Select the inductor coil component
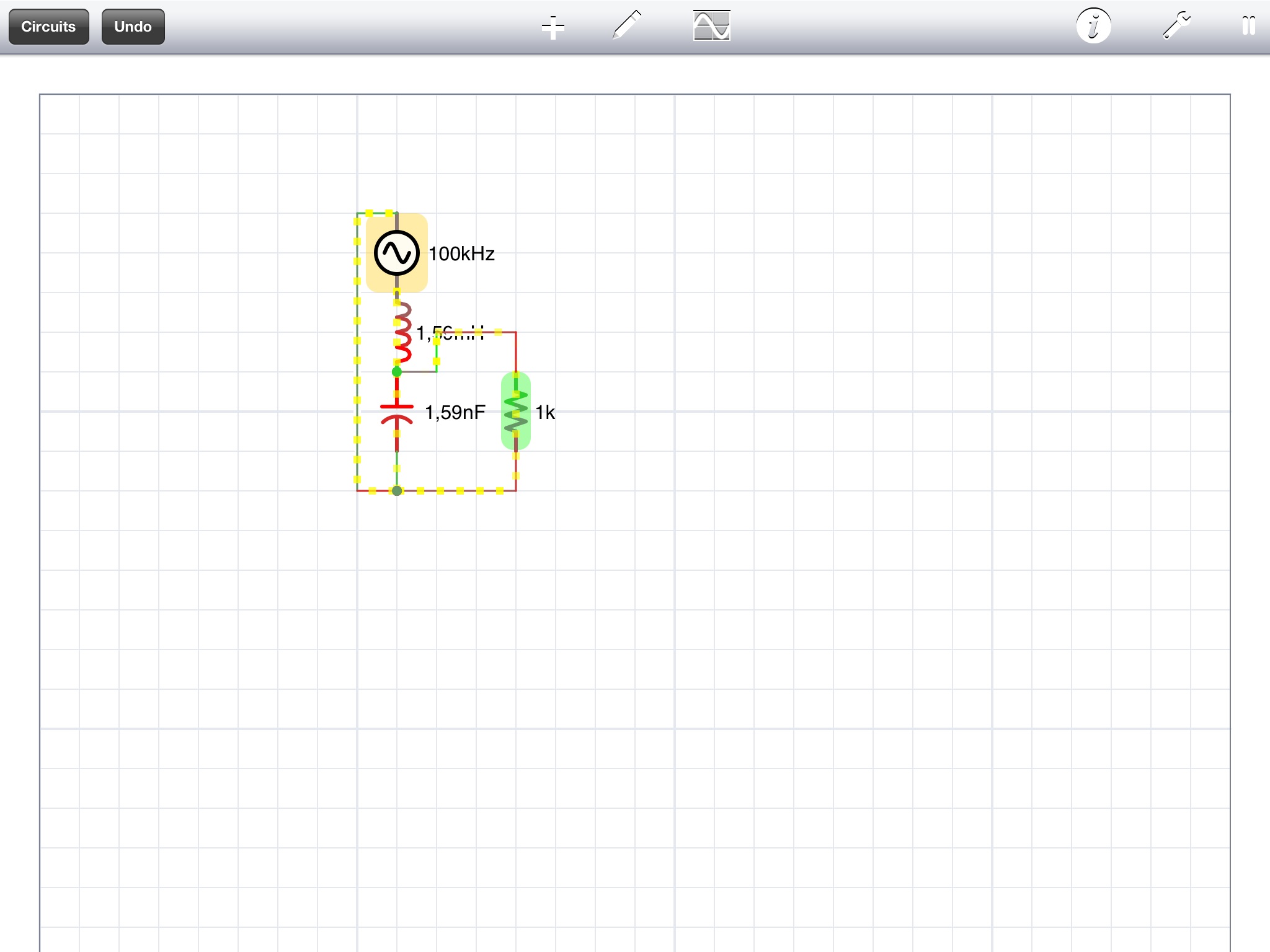The width and height of the screenshot is (1270, 952). coord(402,333)
